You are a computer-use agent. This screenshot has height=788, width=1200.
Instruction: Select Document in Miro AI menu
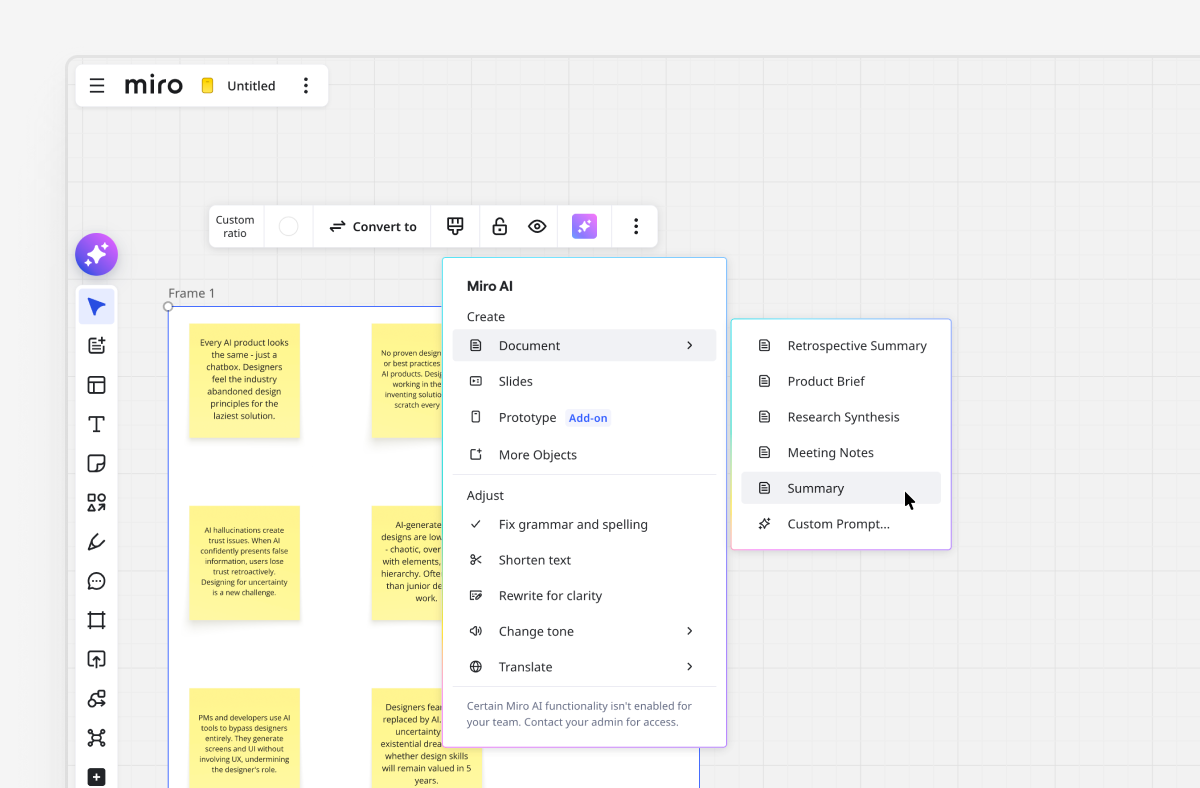pos(584,345)
